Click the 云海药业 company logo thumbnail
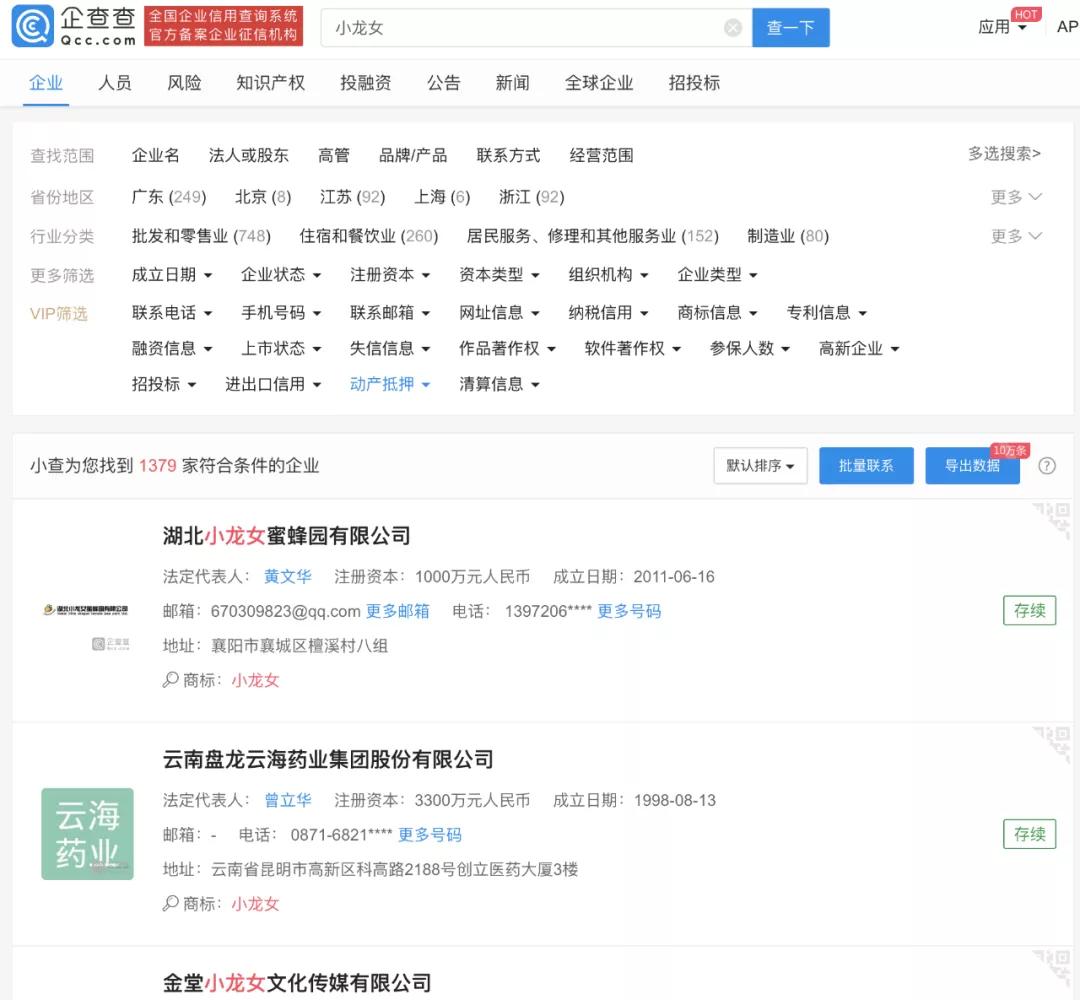Viewport: 1080px width, 1000px height. coord(87,834)
